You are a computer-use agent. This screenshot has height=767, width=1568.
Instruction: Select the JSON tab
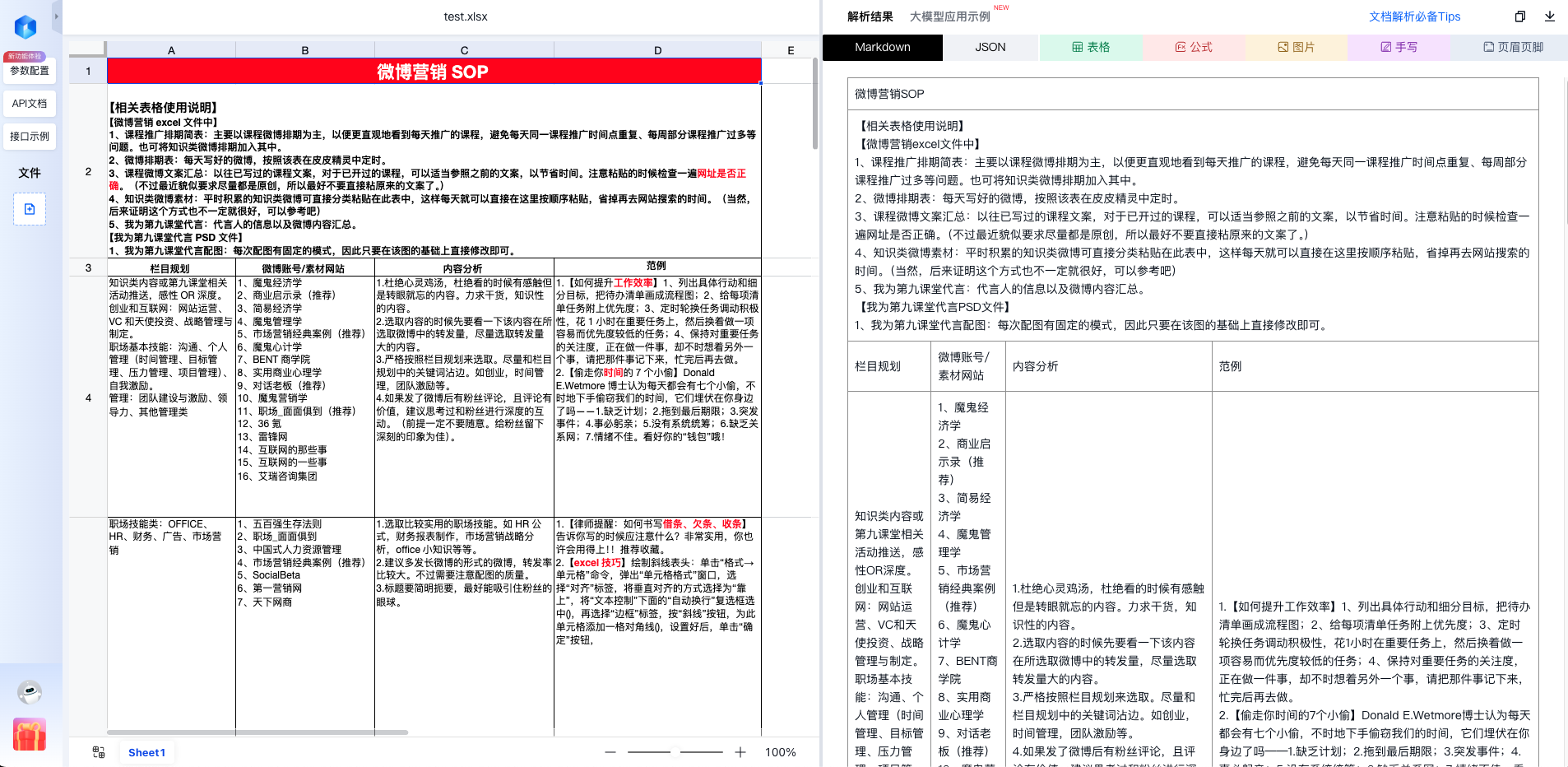pyautogui.click(x=990, y=48)
